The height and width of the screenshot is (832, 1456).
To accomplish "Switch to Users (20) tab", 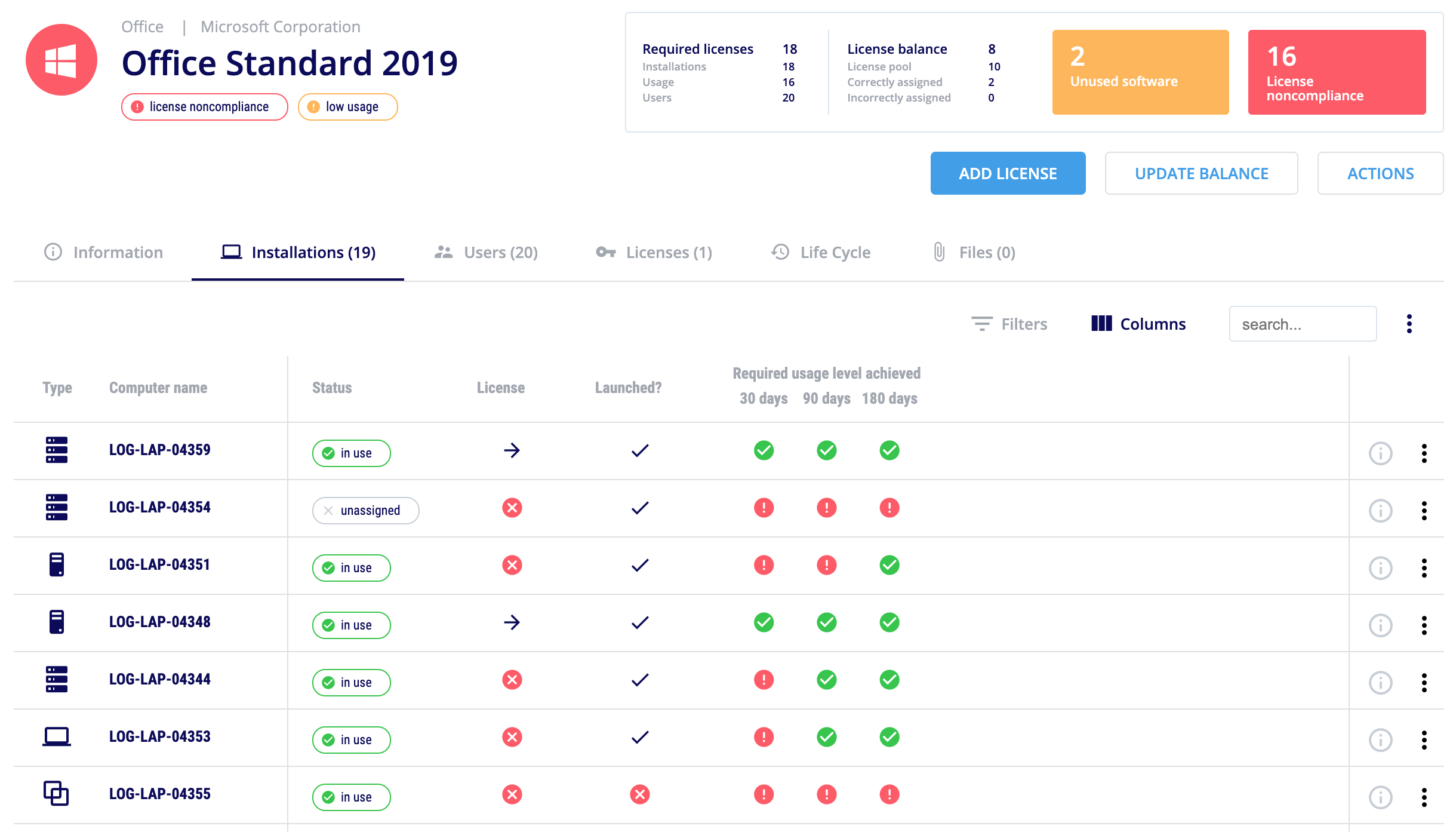I will (x=486, y=252).
